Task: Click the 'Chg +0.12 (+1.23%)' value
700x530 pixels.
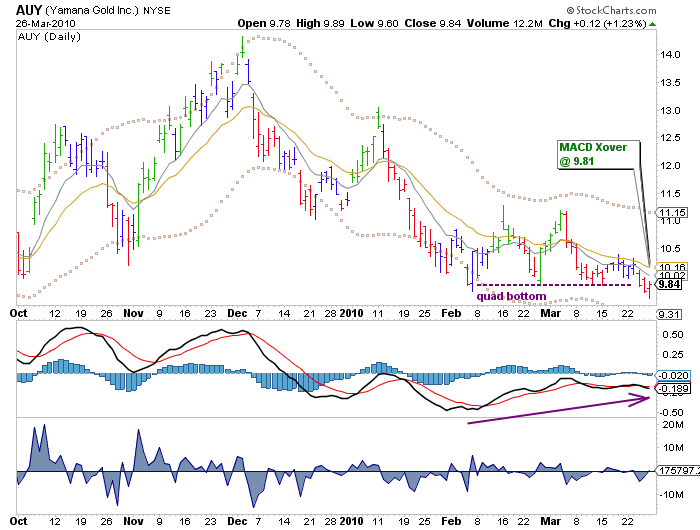Action: 597,23
